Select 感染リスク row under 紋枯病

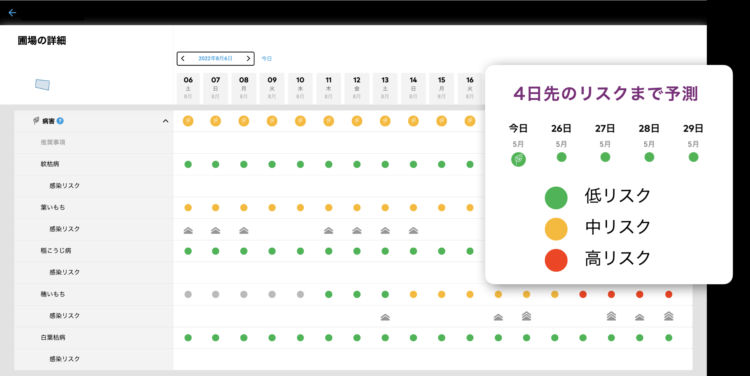[x=65, y=186]
